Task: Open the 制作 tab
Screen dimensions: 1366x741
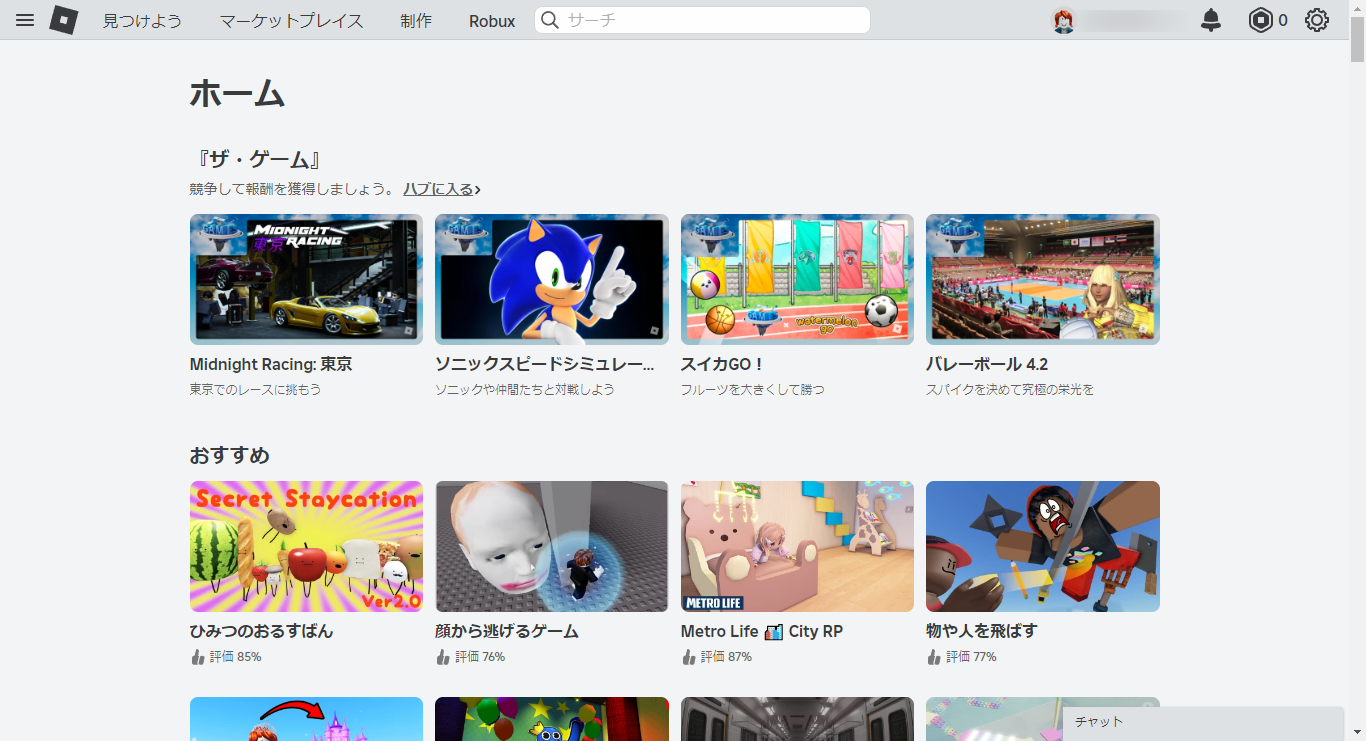Action: point(416,21)
